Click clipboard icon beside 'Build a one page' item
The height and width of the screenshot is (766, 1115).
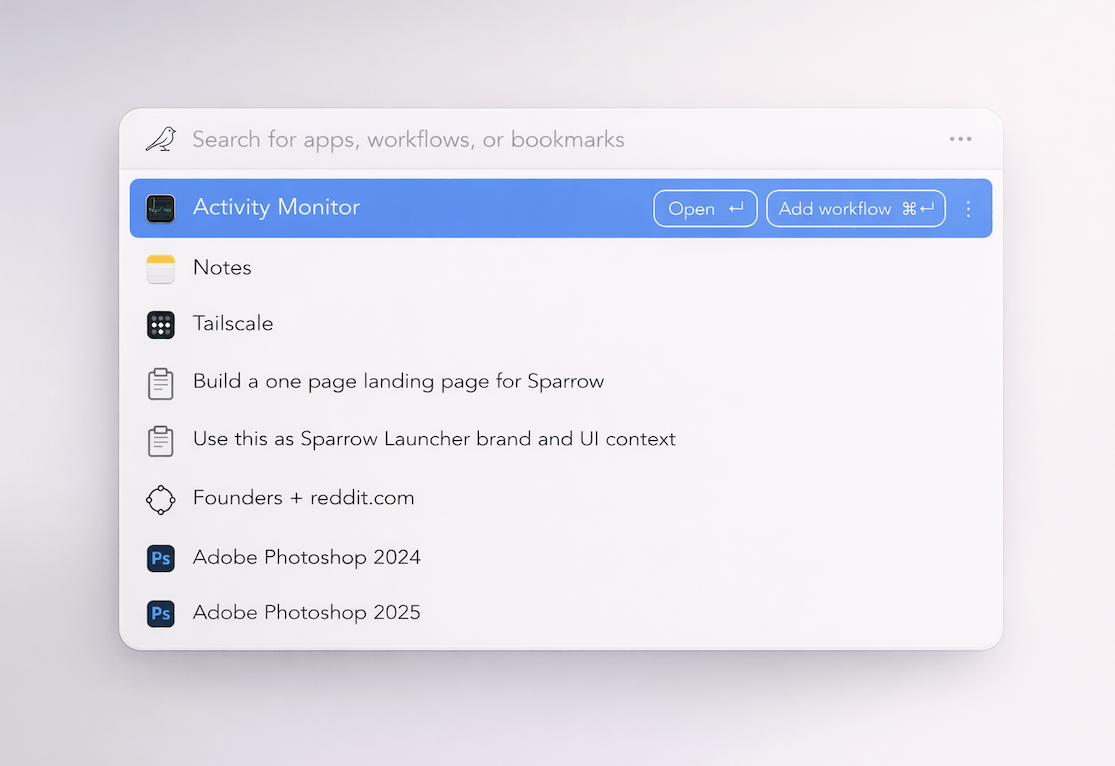click(160, 383)
